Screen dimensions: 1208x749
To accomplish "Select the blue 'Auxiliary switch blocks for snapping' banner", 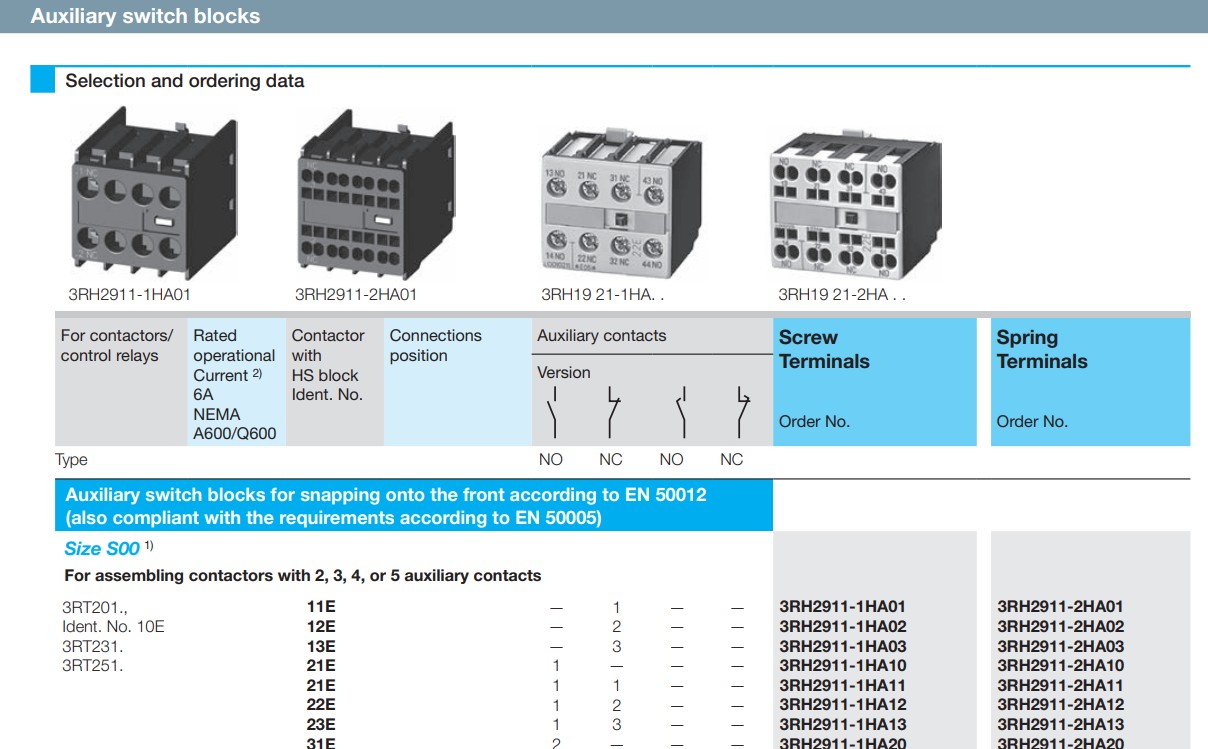I will (x=414, y=506).
